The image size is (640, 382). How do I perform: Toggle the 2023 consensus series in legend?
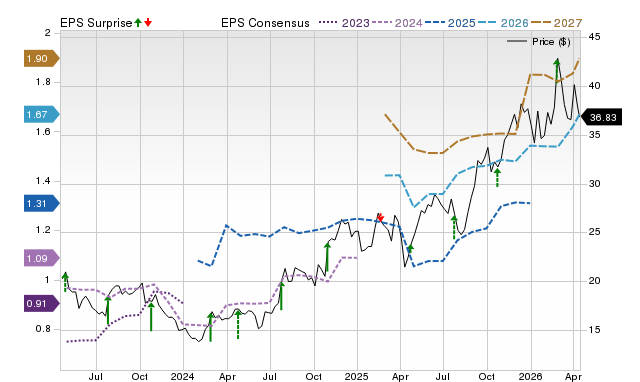point(344,23)
